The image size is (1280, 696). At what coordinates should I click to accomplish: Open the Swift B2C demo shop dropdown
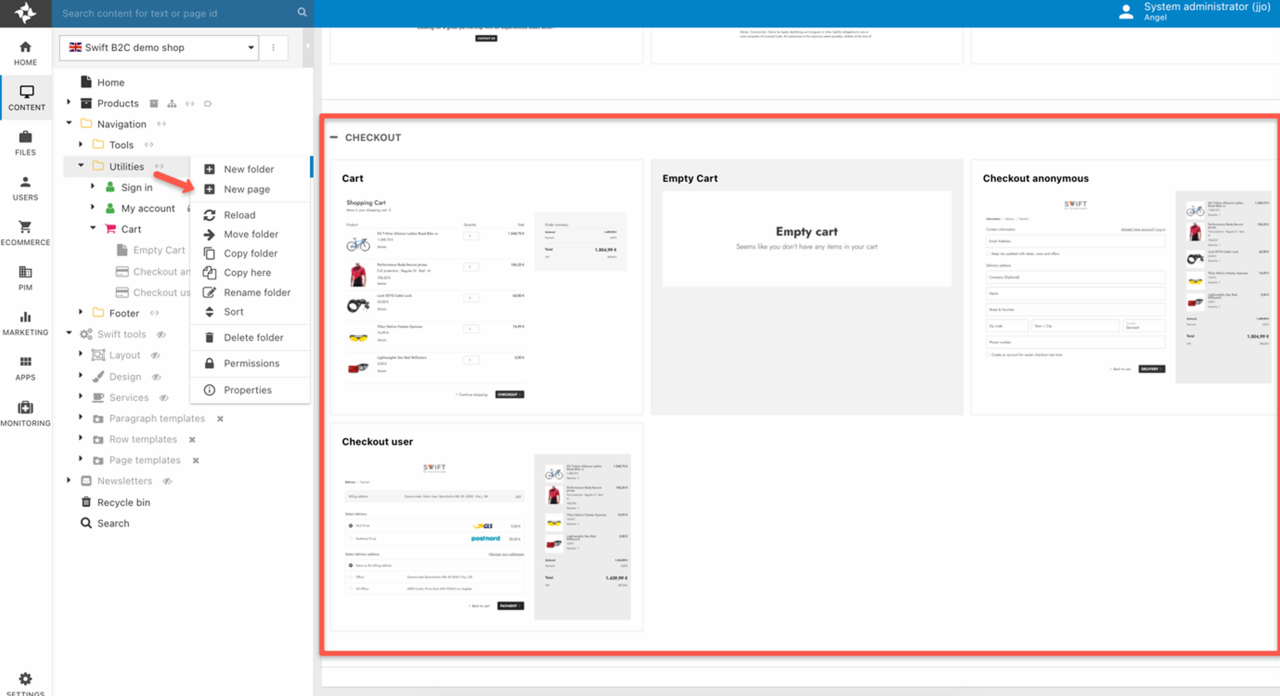pyautogui.click(x=159, y=47)
